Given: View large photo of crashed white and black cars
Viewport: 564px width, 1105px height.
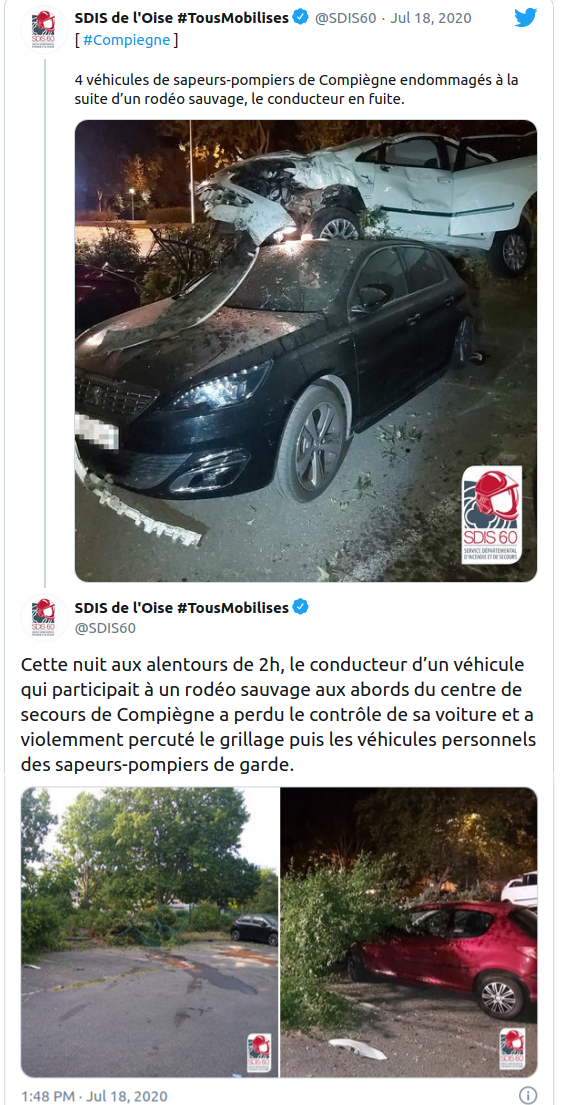Looking at the screenshot, I should (306, 350).
